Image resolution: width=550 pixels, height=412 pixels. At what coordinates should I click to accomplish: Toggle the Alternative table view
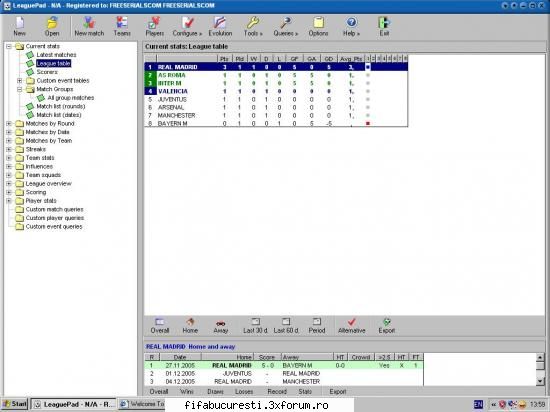351,326
